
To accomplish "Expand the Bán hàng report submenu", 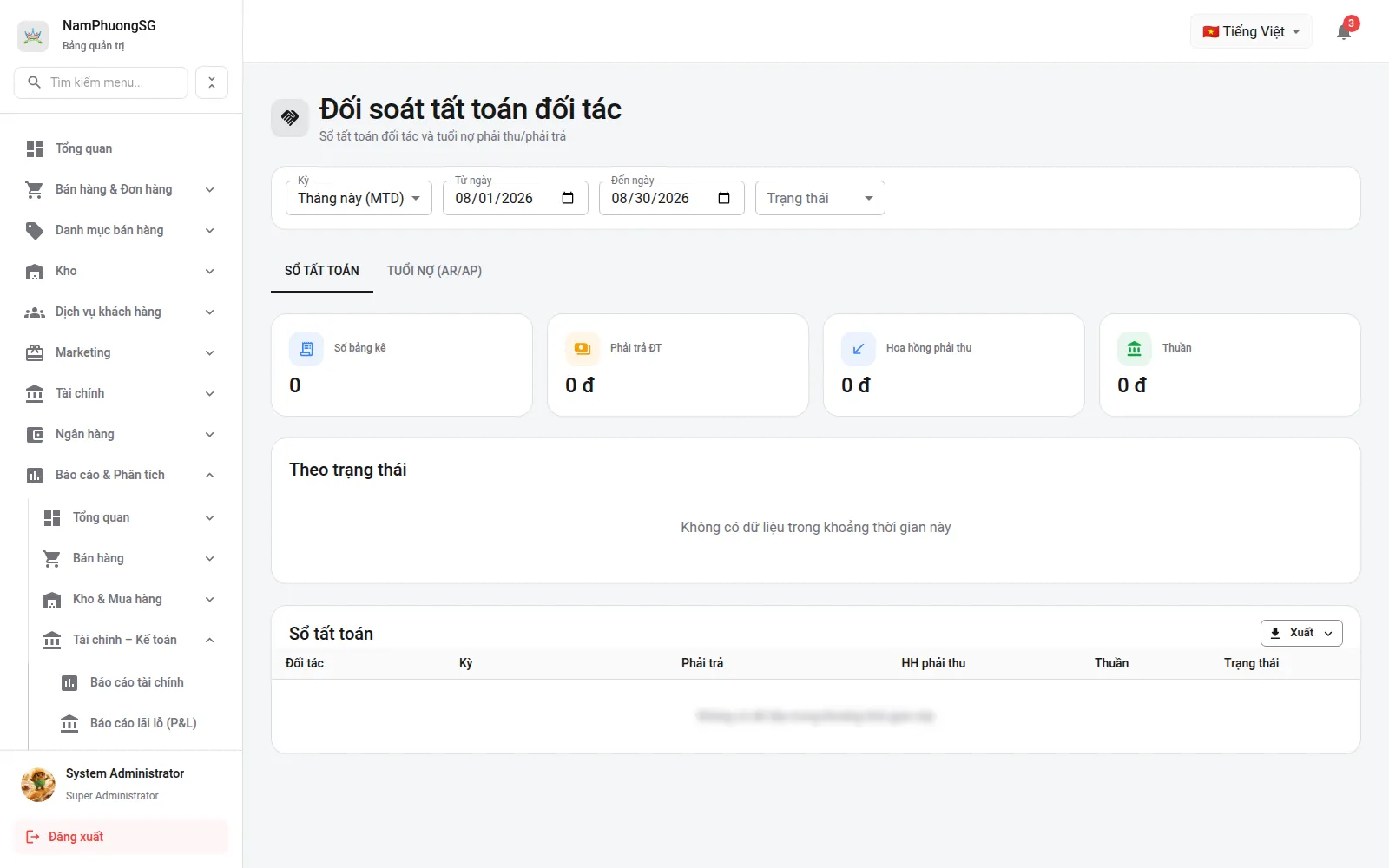I will 130,558.
